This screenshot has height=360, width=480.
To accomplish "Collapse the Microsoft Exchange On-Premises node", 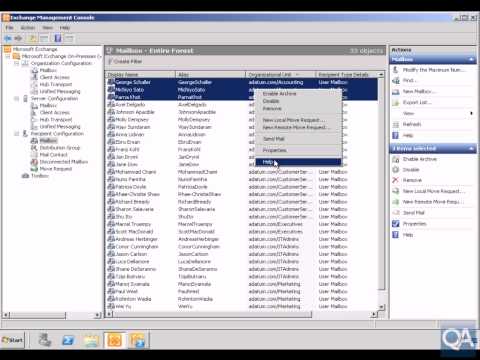I will 7,56.
